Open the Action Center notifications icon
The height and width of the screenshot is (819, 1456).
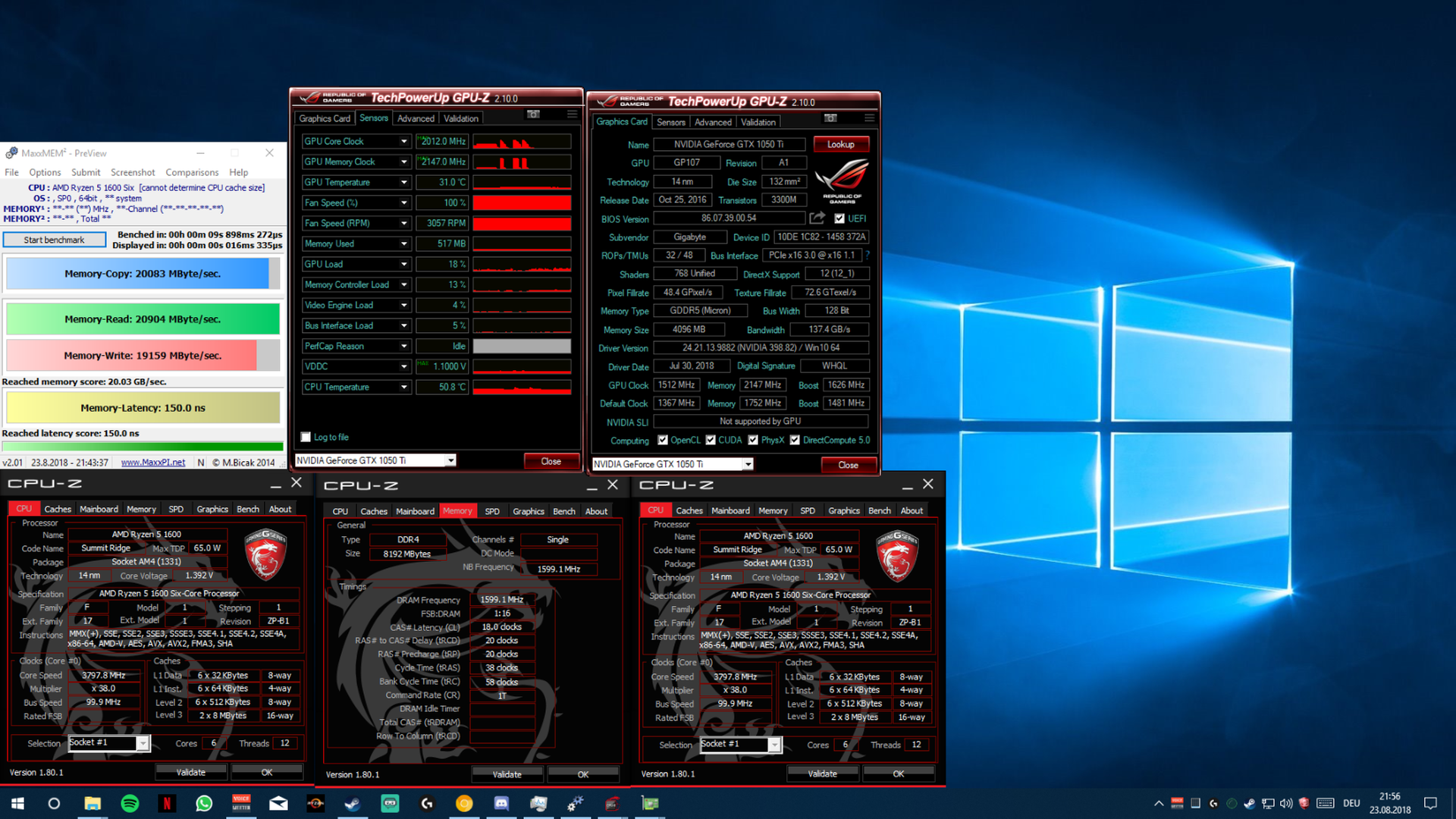(1431, 803)
